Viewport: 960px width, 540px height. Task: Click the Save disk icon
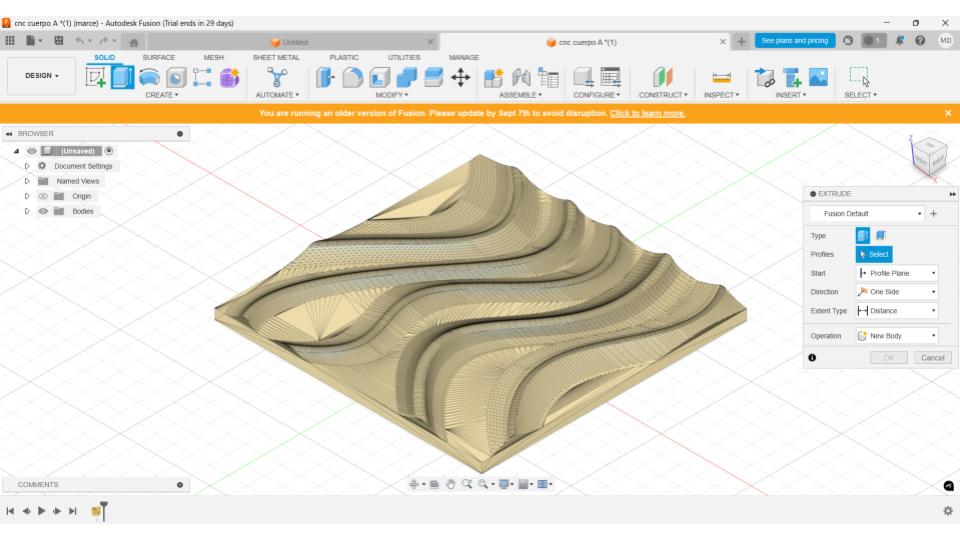59,41
